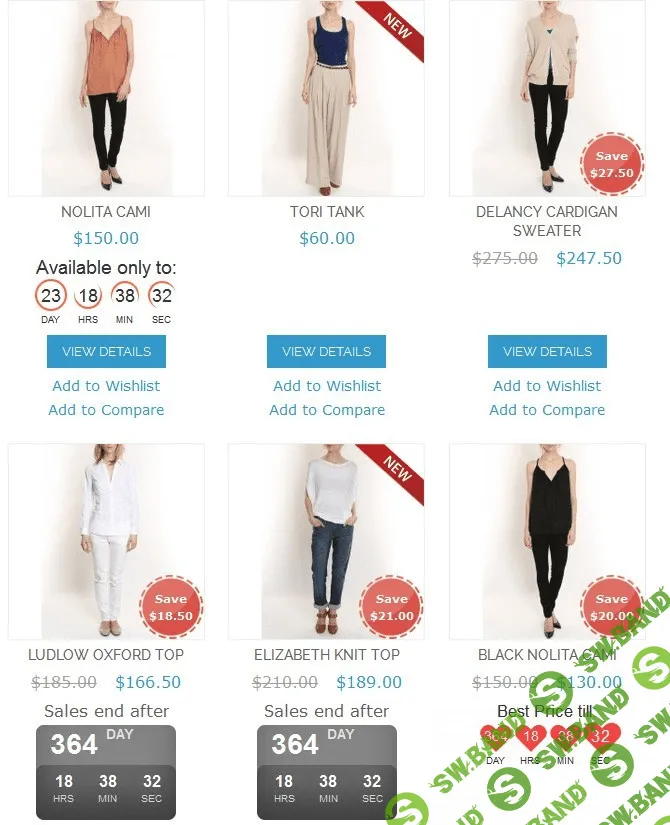Screen dimensions: 670x825
Task: Open the Black Nolita Cami product image
Action: click(547, 541)
